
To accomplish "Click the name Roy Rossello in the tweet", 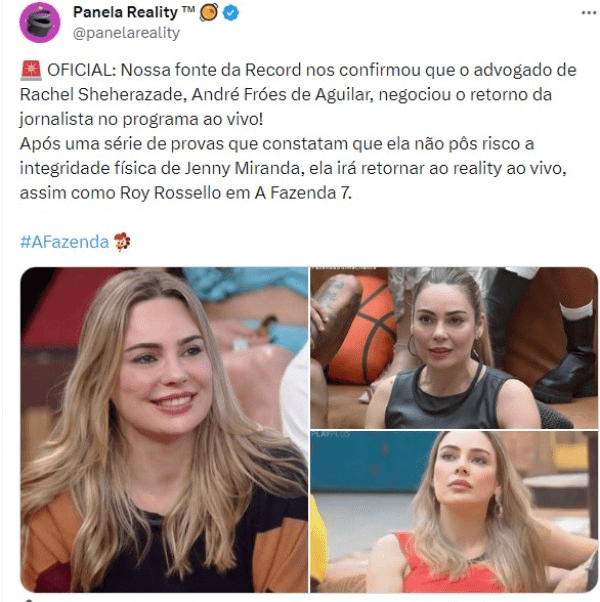I will click(170, 193).
